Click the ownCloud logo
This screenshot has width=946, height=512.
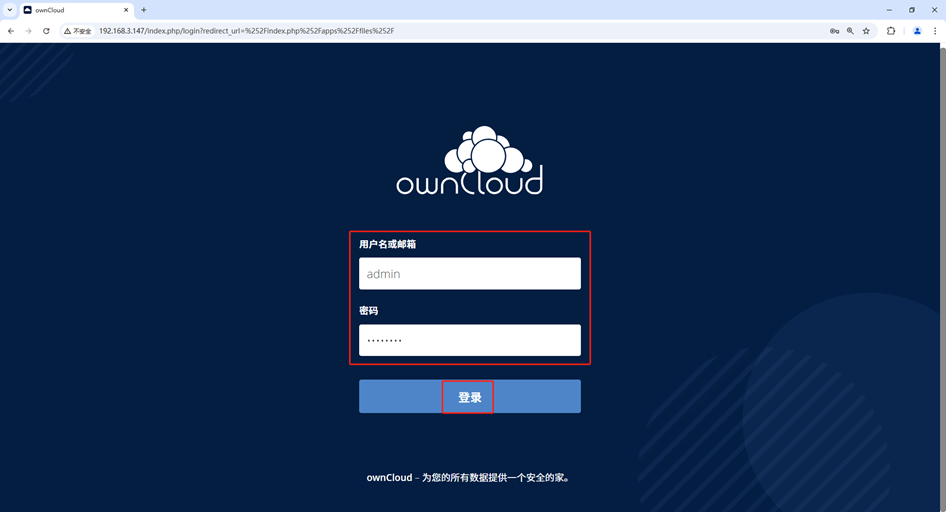pyautogui.click(x=469, y=160)
